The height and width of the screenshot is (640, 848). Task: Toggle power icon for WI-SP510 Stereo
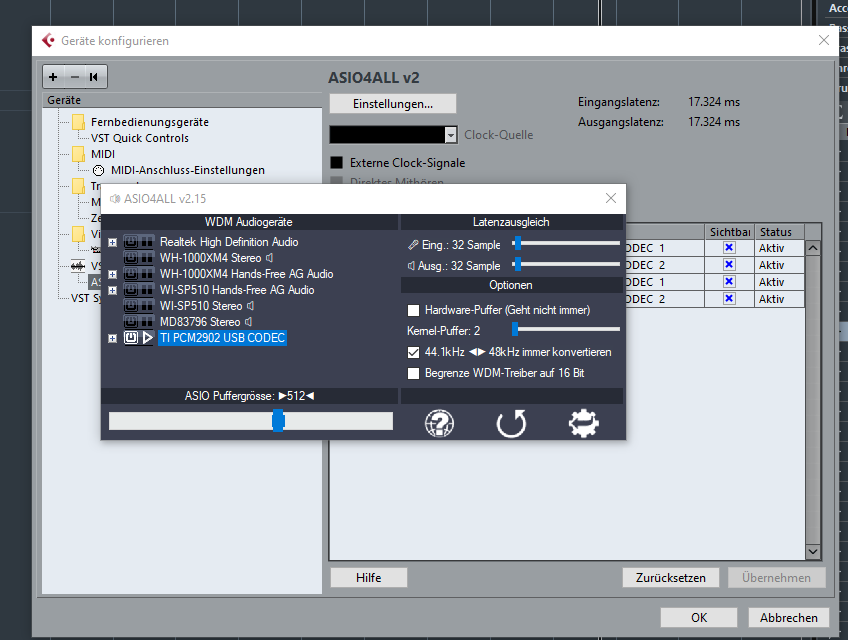pyautogui.click(x=131, y=306)
